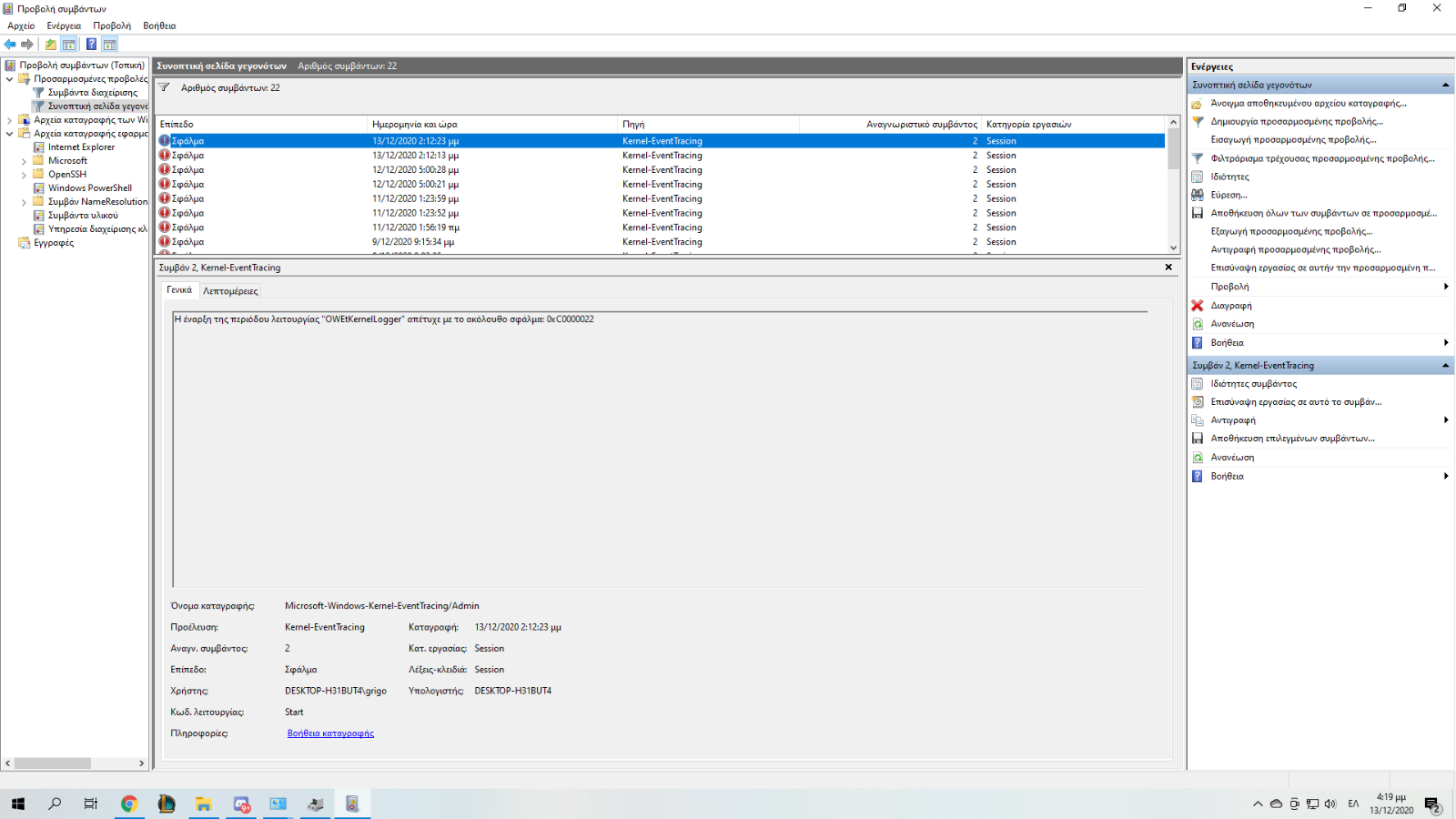Click the Forward arrow in the toolbar
This screenshot has height=819, width=1456.
pyautogui.click(x=27, y=45)
